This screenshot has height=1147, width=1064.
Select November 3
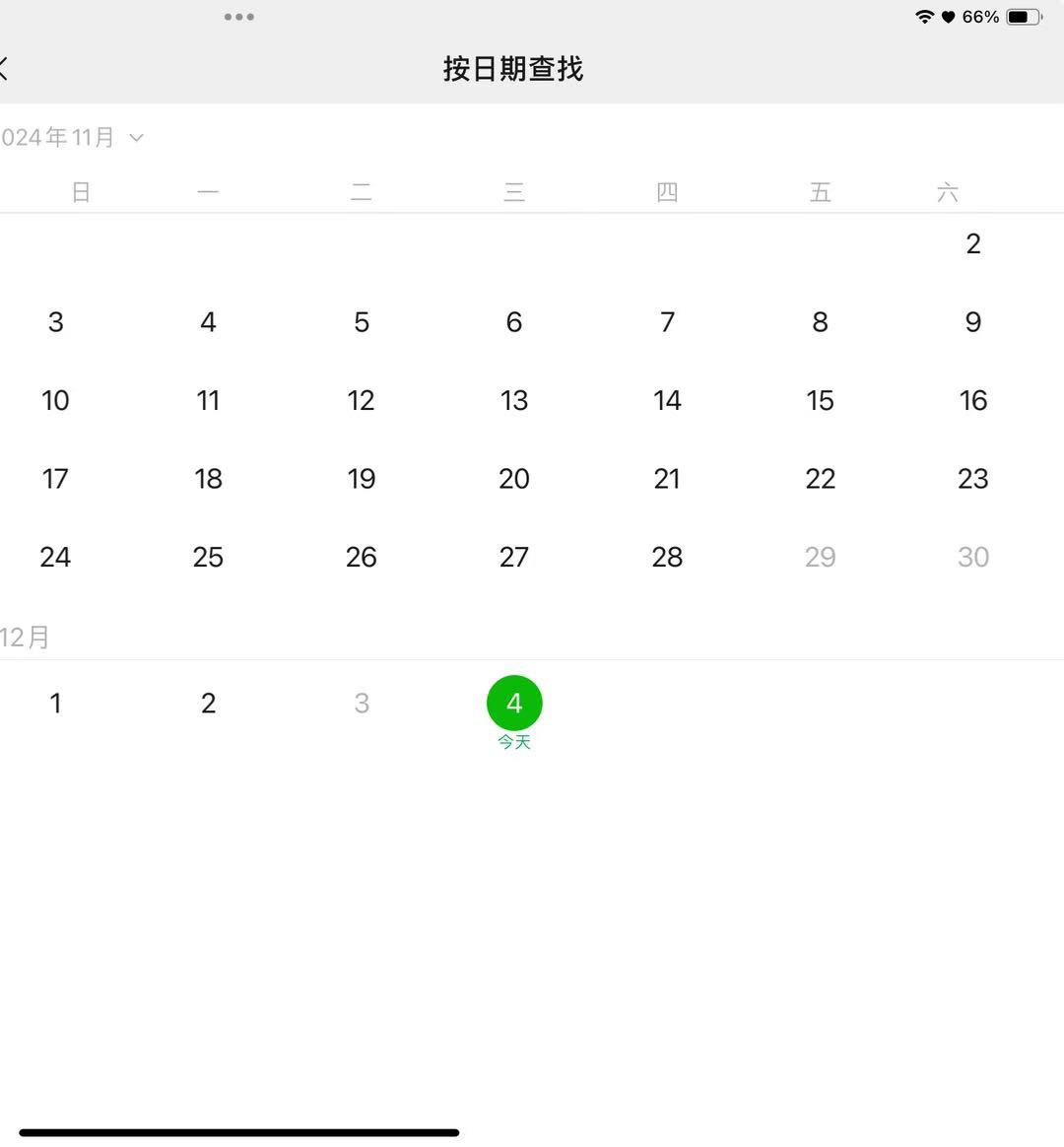pos(55,322)
